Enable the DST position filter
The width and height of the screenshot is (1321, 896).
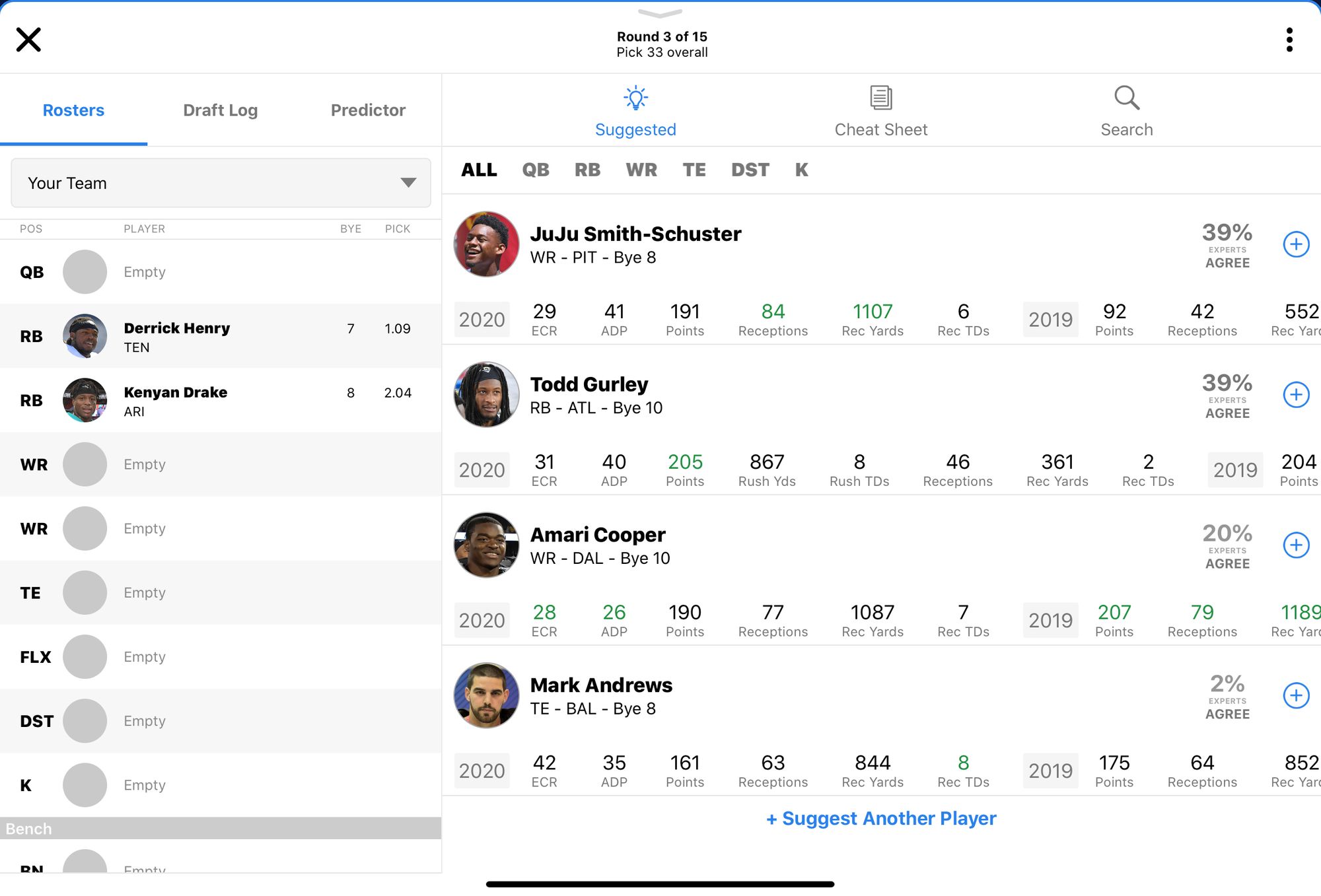pyautogui.click(x=750, y=168)
